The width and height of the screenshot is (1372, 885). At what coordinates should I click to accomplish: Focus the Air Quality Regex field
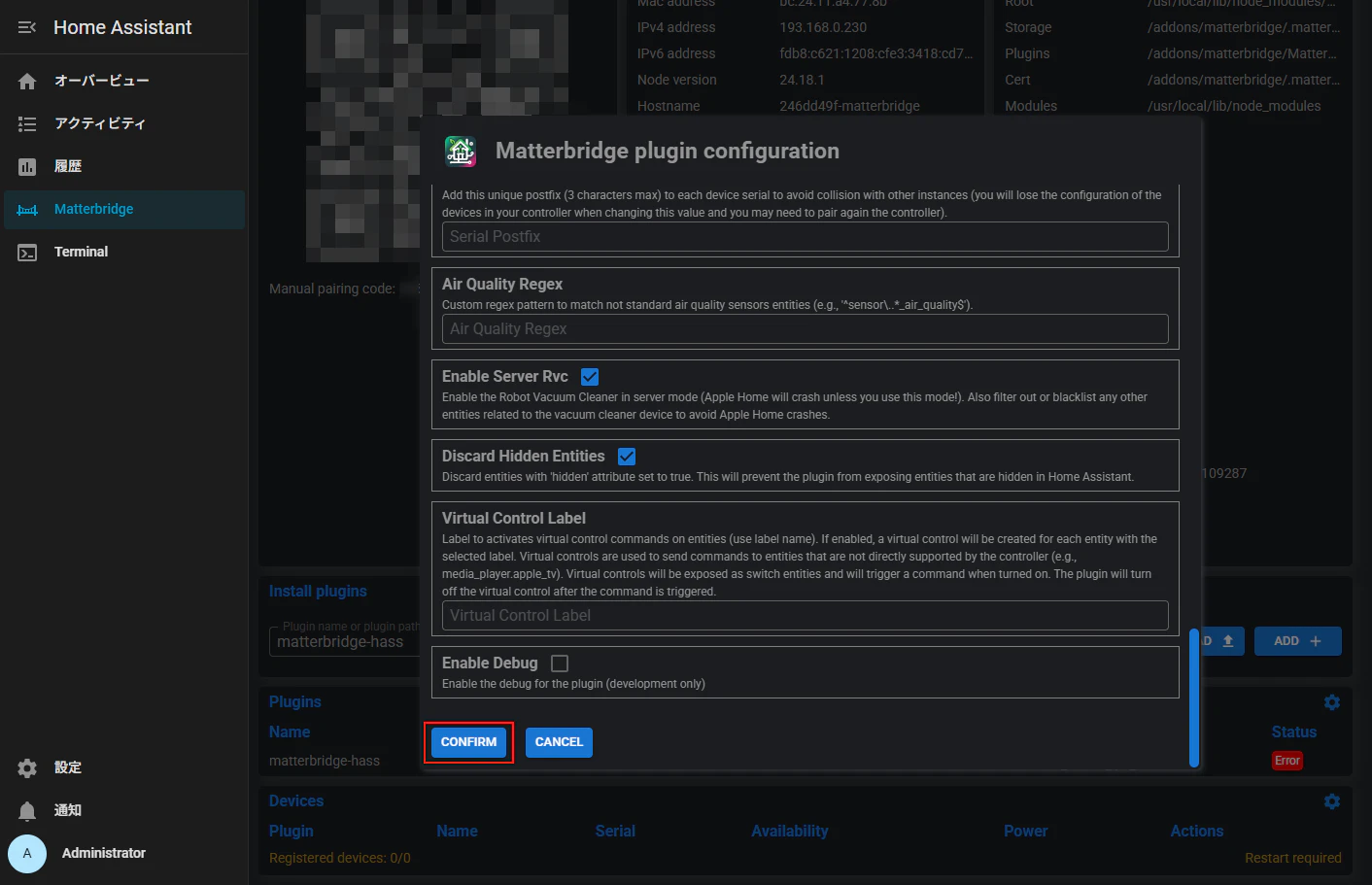805,329
